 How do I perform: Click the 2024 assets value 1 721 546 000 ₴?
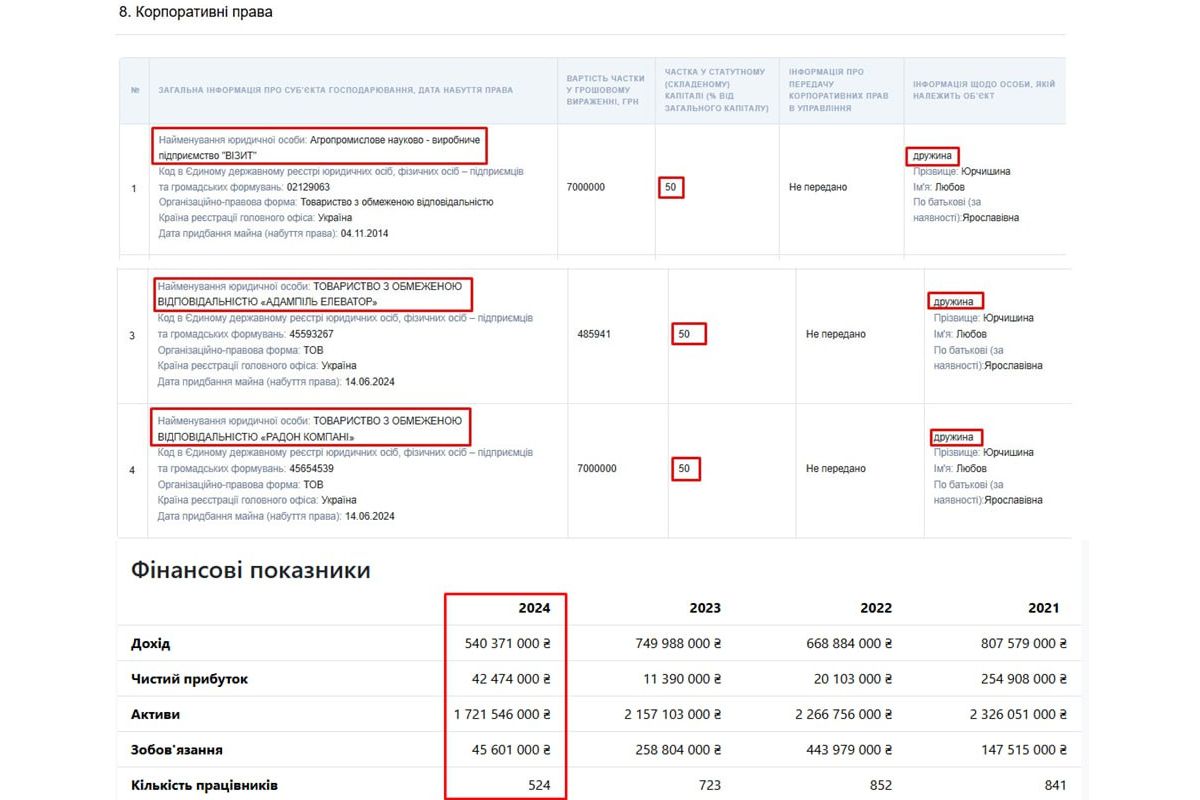[502, 714]
